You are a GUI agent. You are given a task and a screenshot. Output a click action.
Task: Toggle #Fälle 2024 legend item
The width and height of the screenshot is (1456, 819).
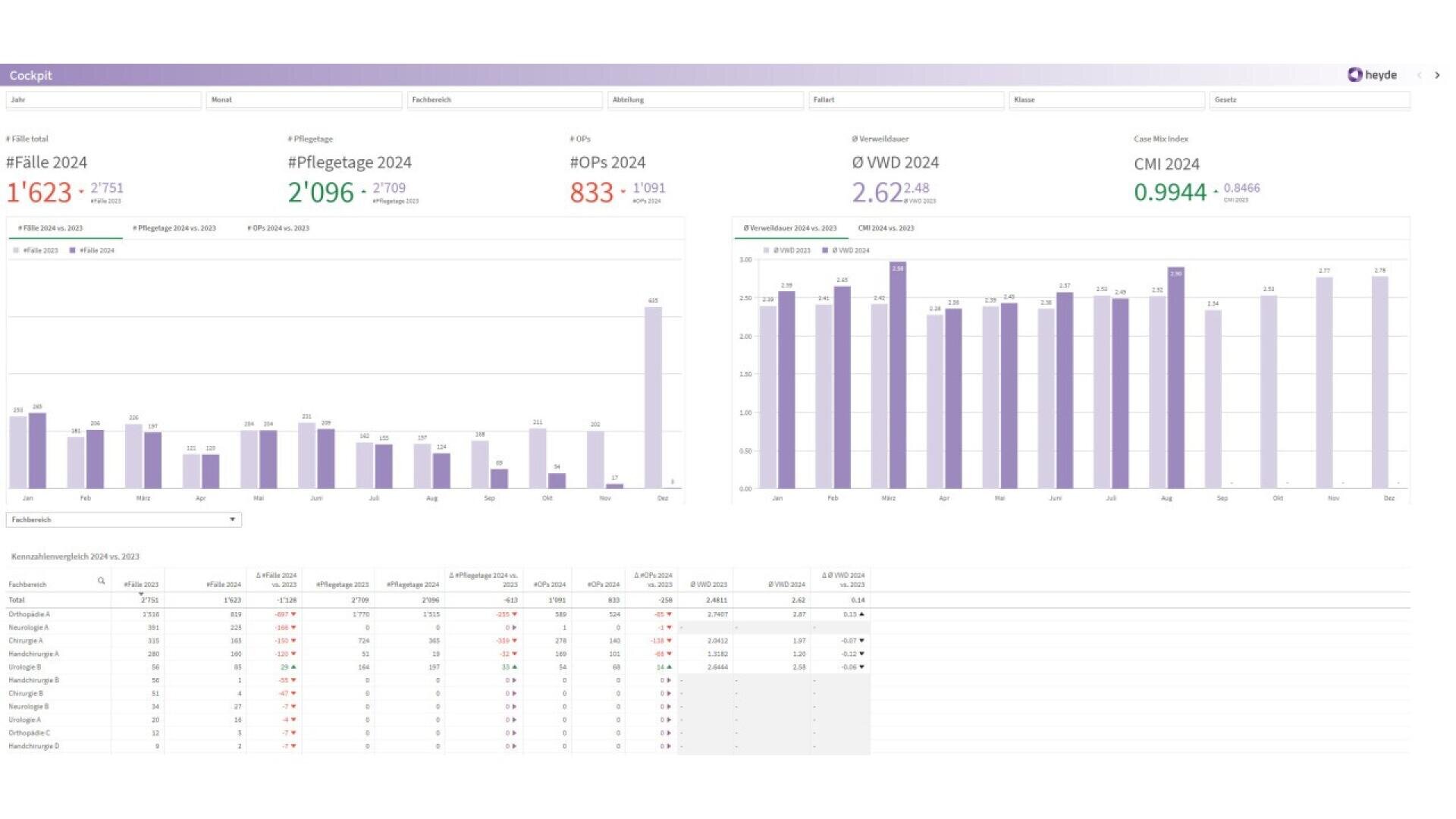pyautogui.click(x=92, y=250)
